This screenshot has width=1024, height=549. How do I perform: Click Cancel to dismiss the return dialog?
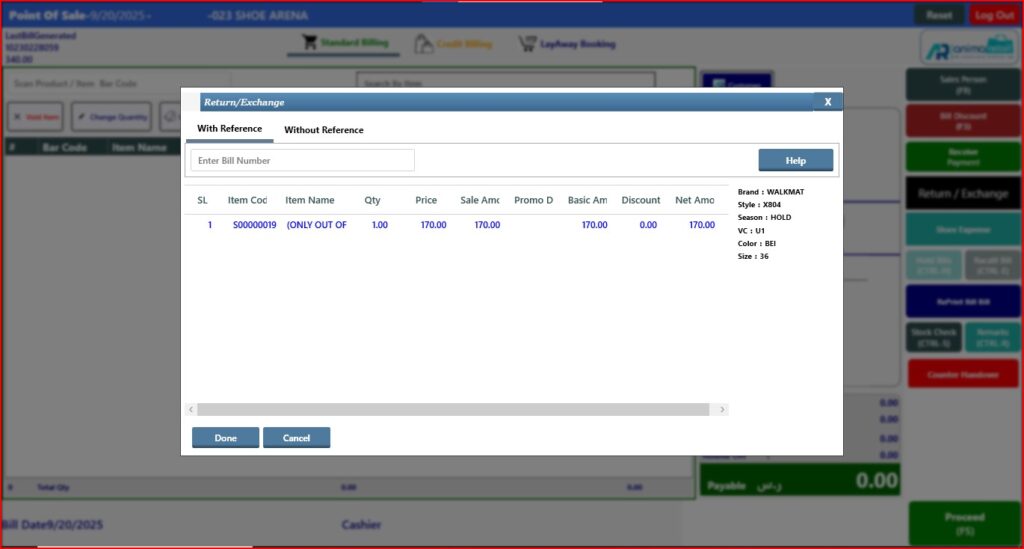[296, 438]
